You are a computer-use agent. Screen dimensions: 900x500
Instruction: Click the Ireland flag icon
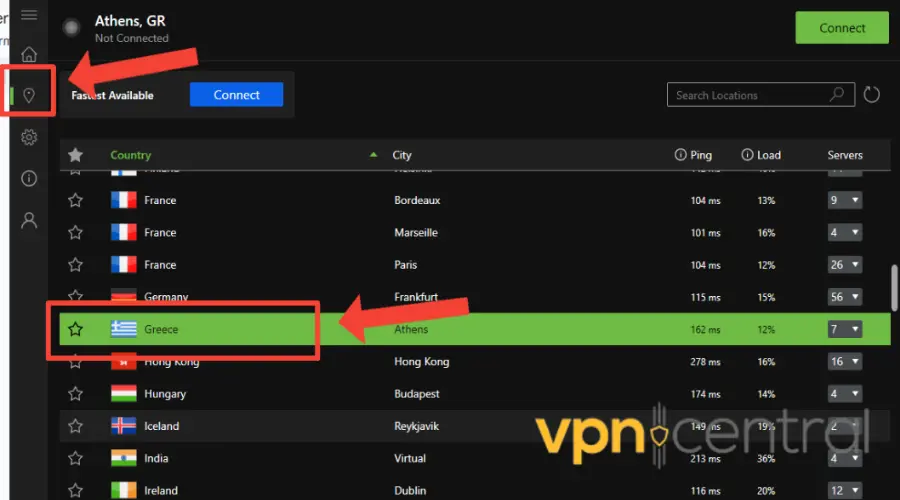[123, 490]
